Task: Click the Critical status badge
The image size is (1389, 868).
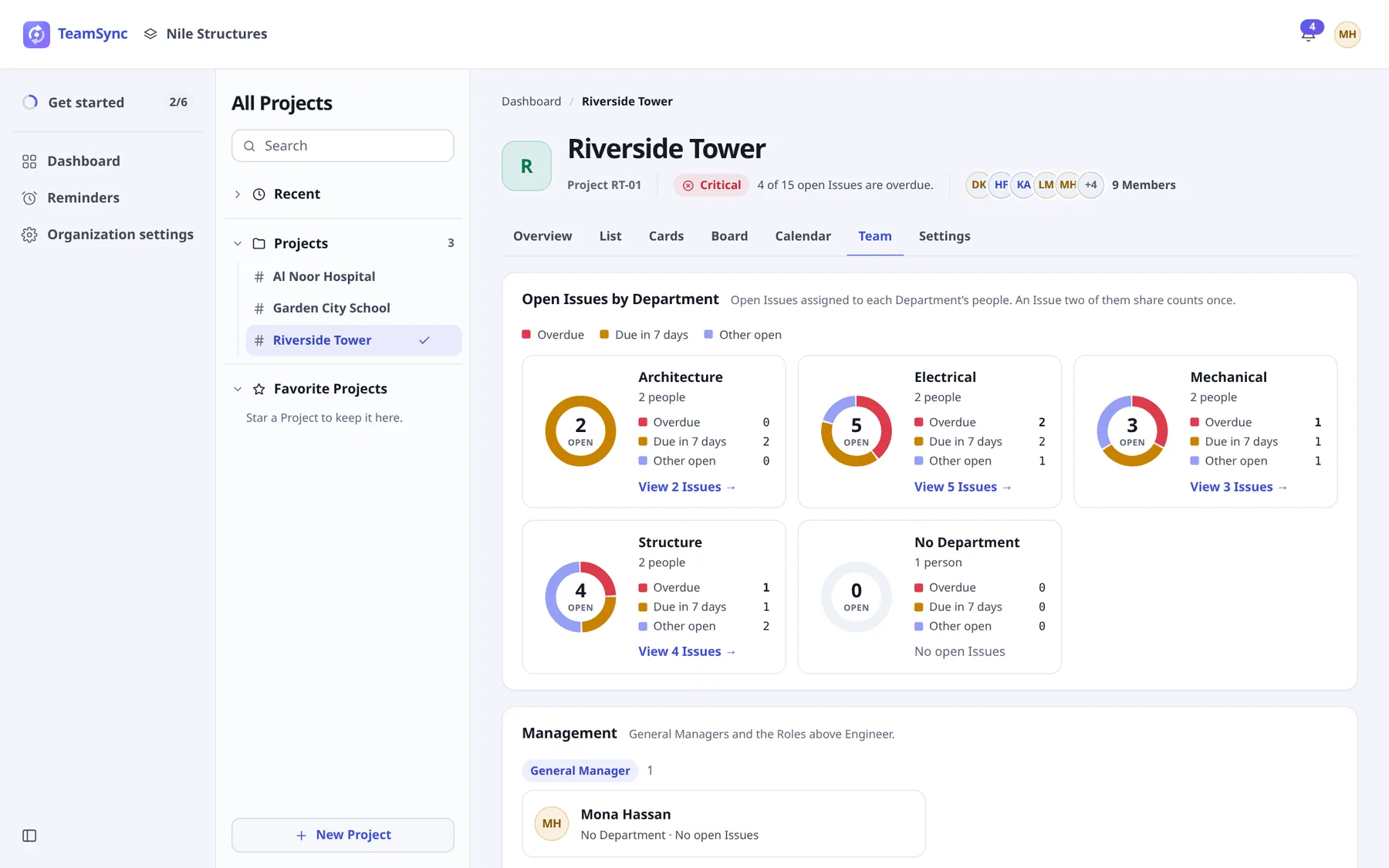Action: (x=711, y=185)
